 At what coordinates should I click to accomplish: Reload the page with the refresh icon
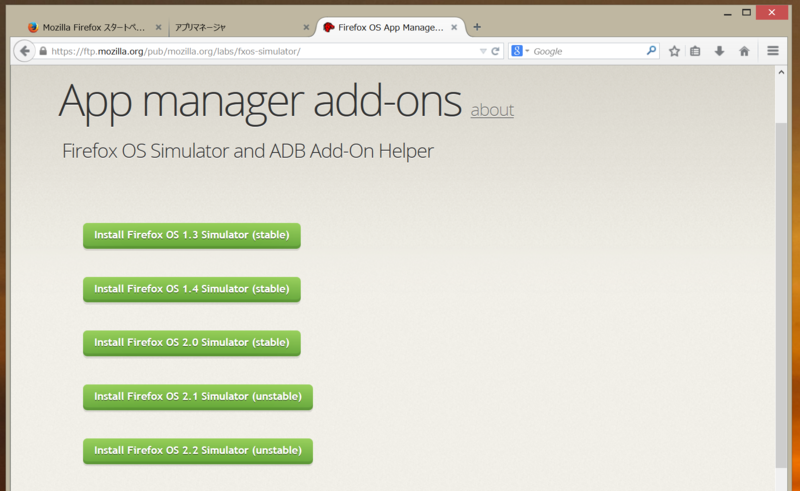point(495,51)
